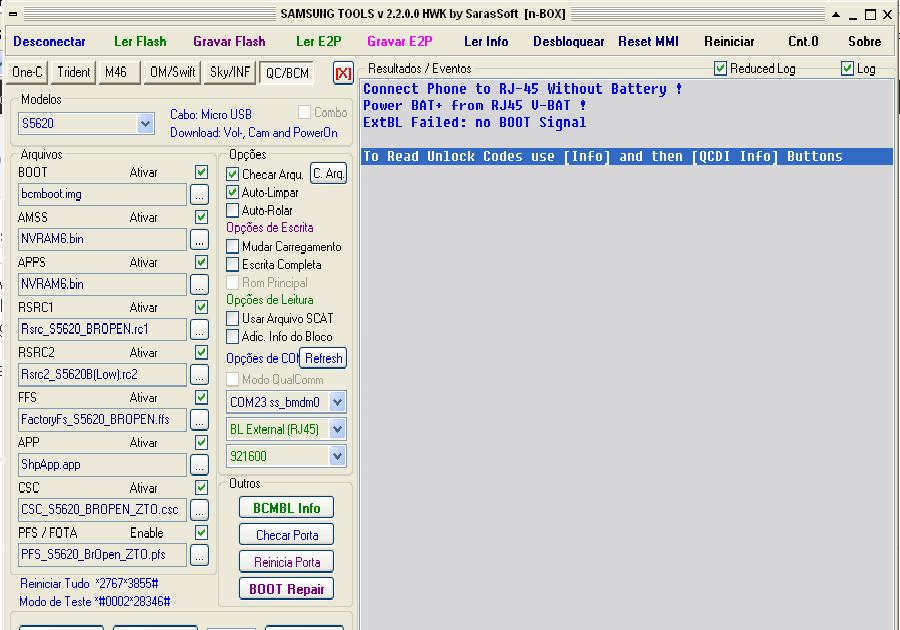Enable Mudar Carregamento option
The image size is (900, 630).
[232, 246]
